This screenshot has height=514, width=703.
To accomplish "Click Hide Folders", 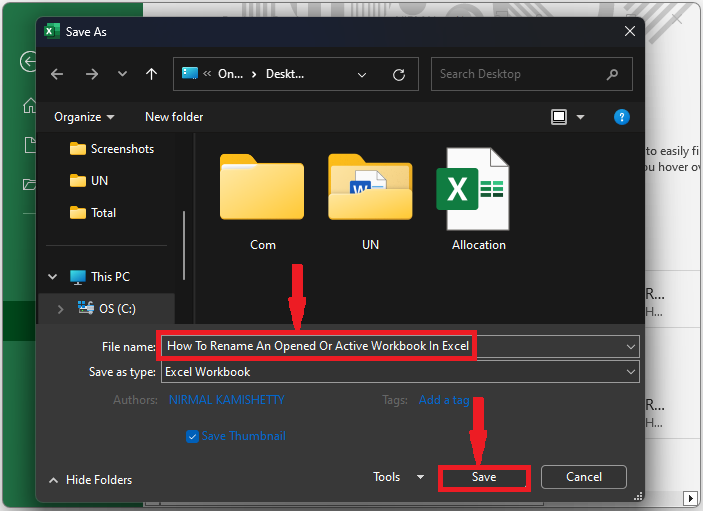I will pyautogui.click(x=91, y=481).
